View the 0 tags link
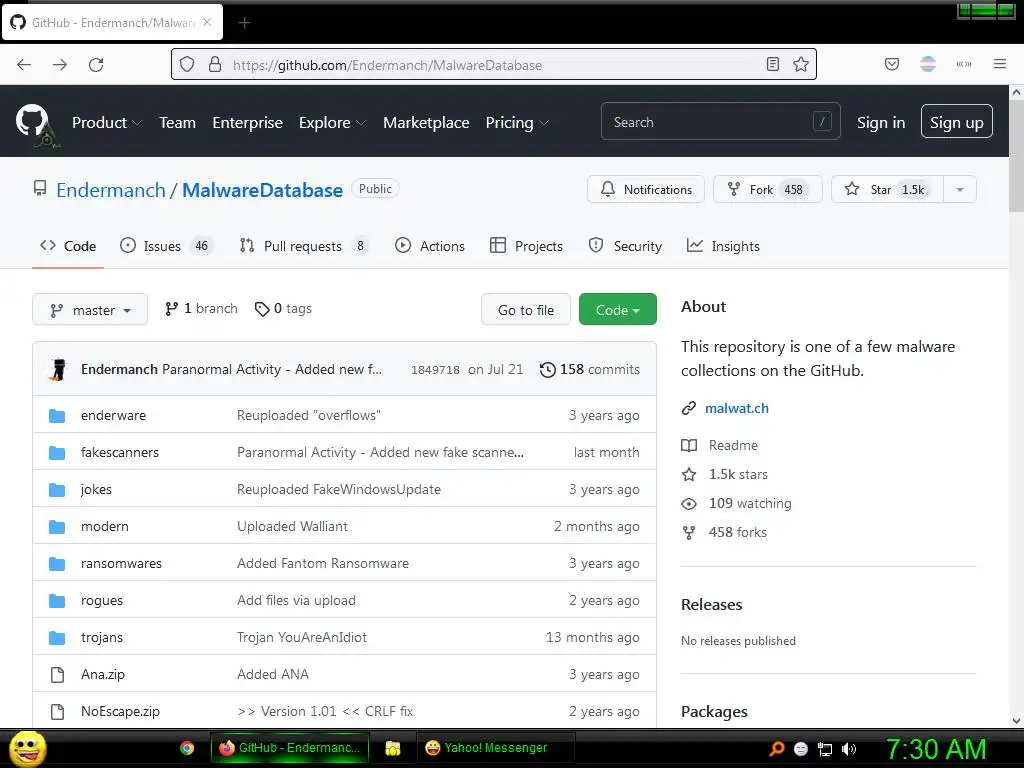This screenshot has height=768, width=1024. [283, 309]
